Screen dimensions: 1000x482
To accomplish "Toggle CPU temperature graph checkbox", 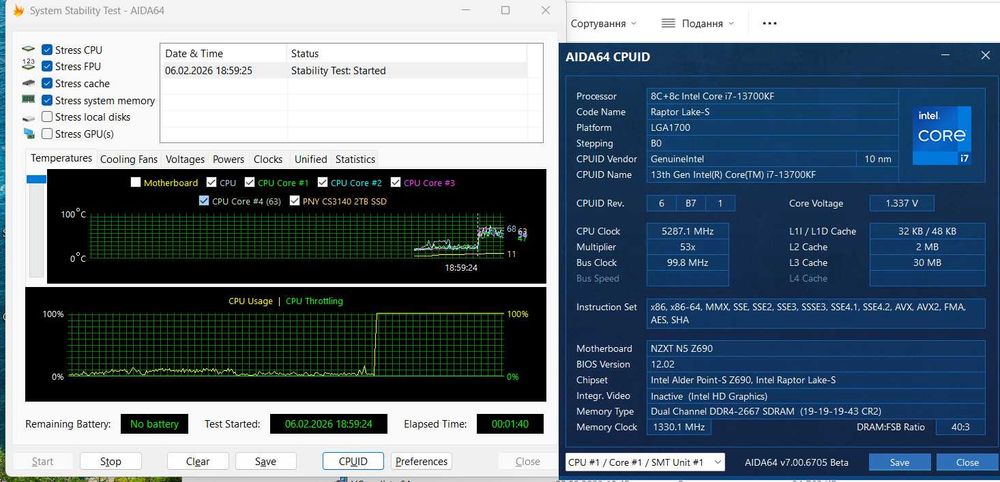I will pos(211,182).
